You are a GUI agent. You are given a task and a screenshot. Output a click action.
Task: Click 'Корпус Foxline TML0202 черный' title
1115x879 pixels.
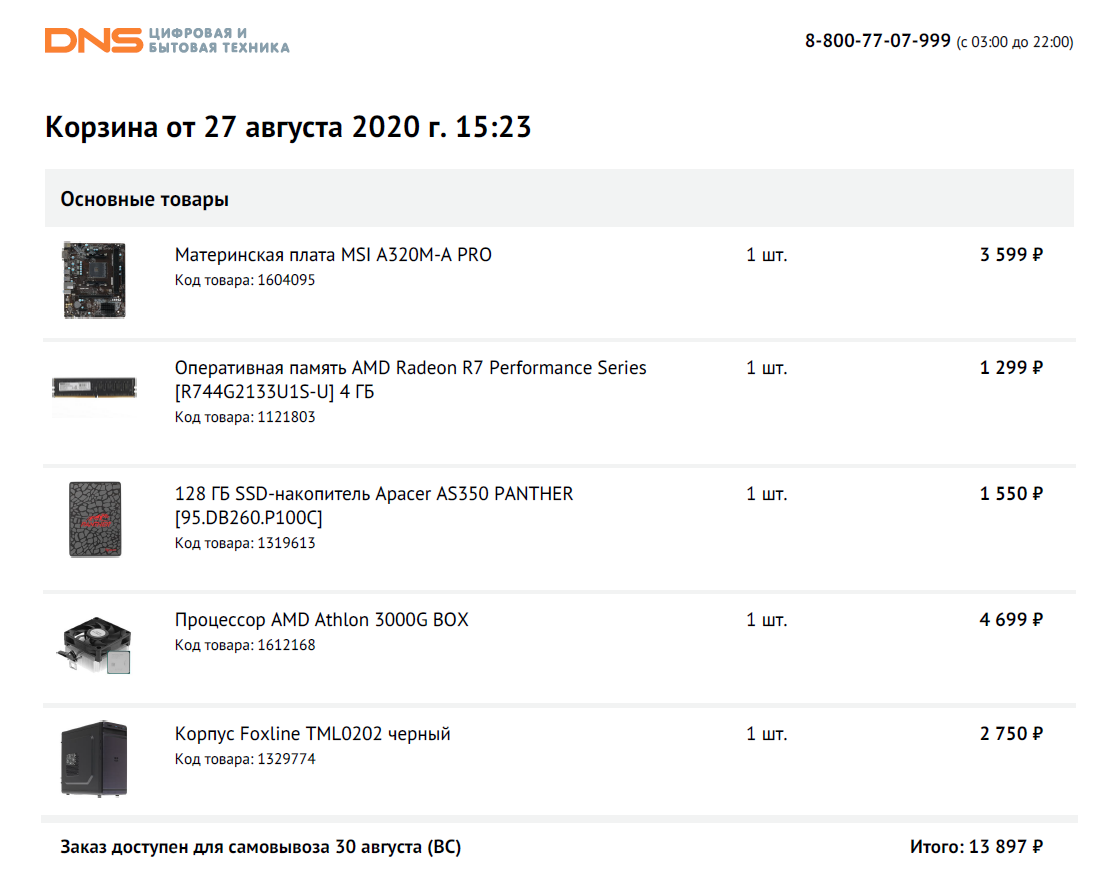tap(312, 733)
